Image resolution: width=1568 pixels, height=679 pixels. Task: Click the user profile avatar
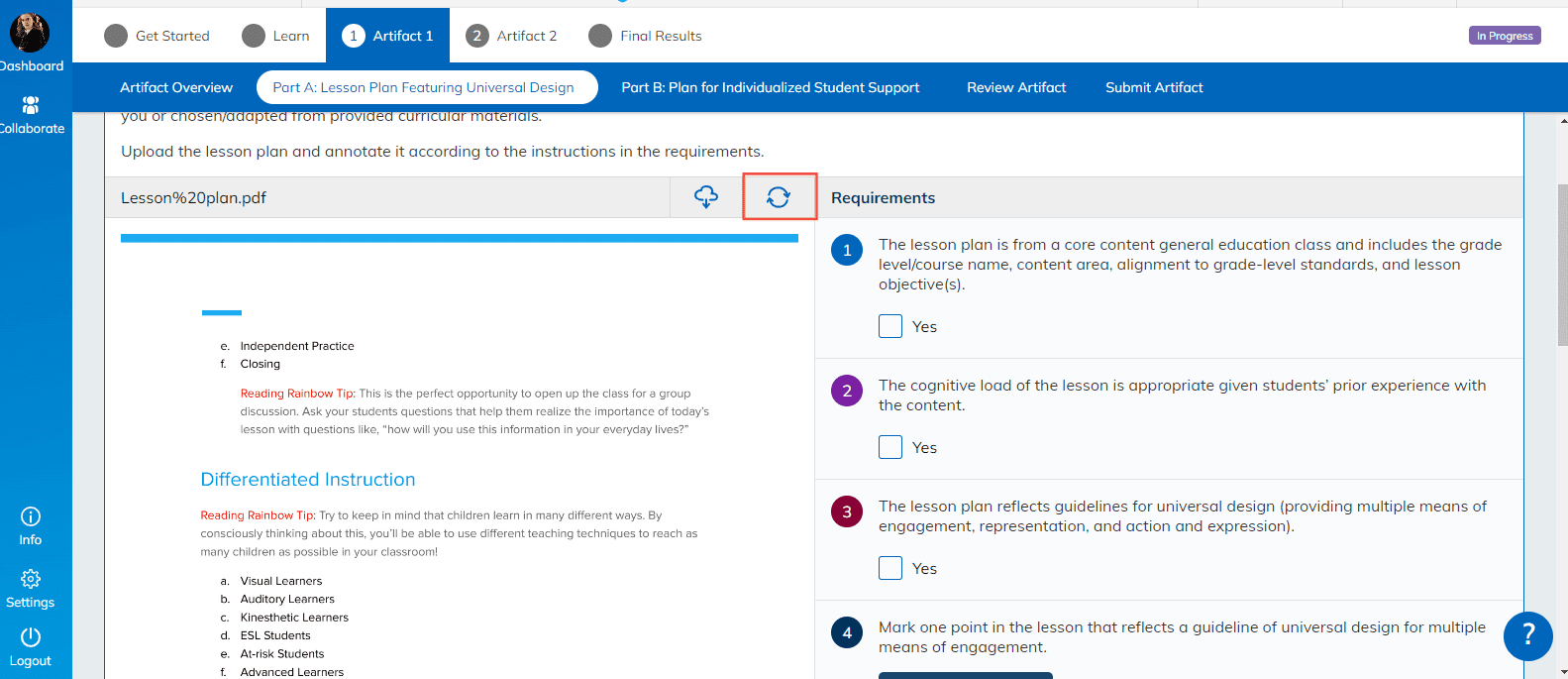(x=30, y=33)
